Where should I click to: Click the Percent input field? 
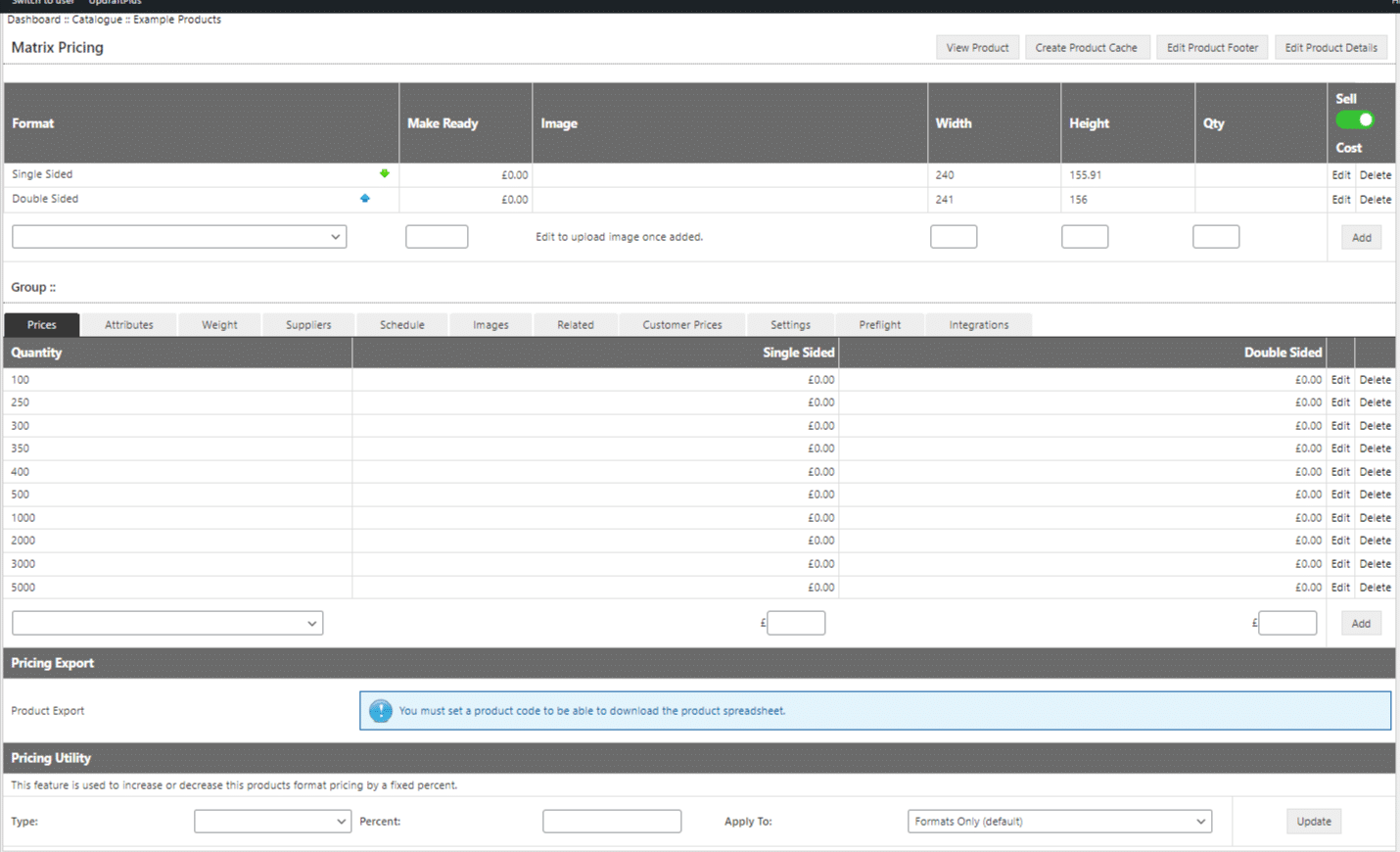tap(612, 822)
